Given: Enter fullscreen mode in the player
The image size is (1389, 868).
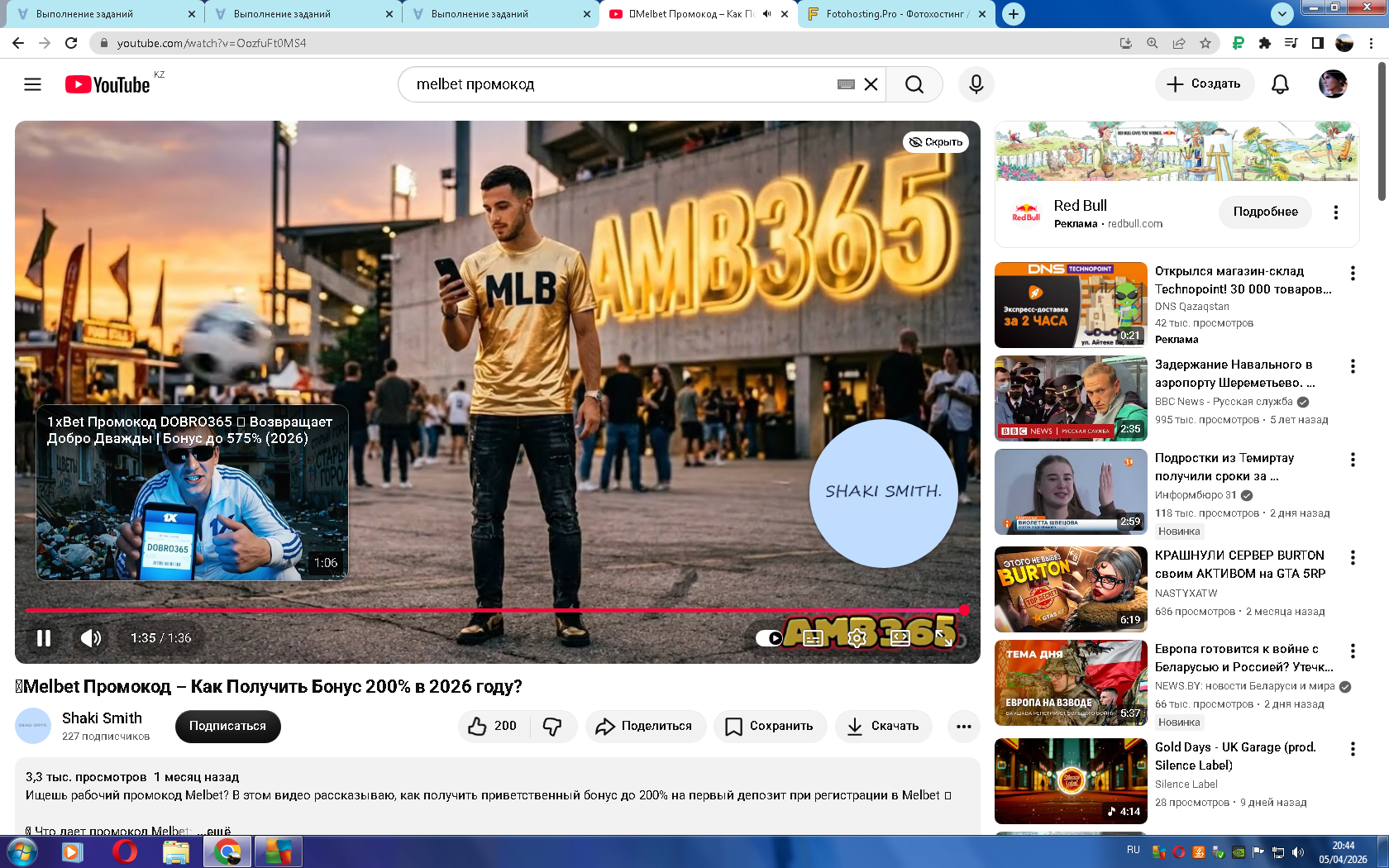Looking at the screenshot, I should (944, 638).
